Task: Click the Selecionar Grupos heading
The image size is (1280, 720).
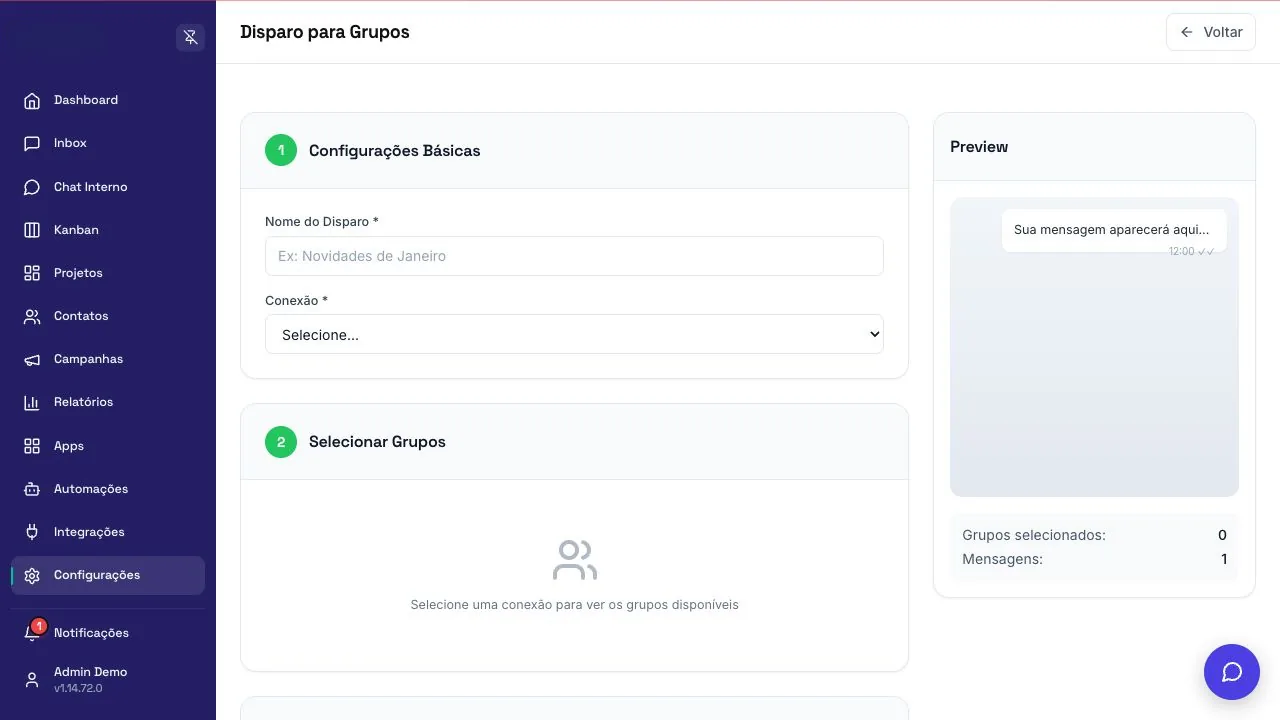Action: click(x=377, y=442)
